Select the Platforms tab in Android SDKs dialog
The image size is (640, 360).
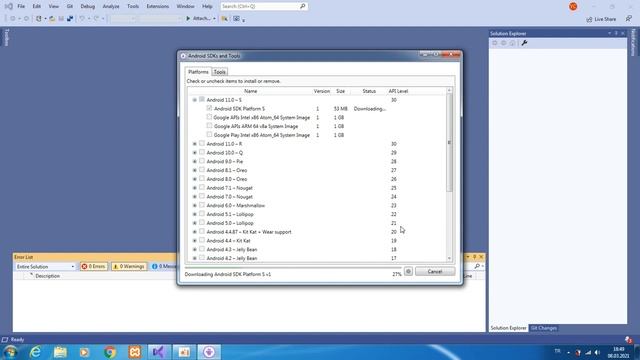click(x=198, y=72)
